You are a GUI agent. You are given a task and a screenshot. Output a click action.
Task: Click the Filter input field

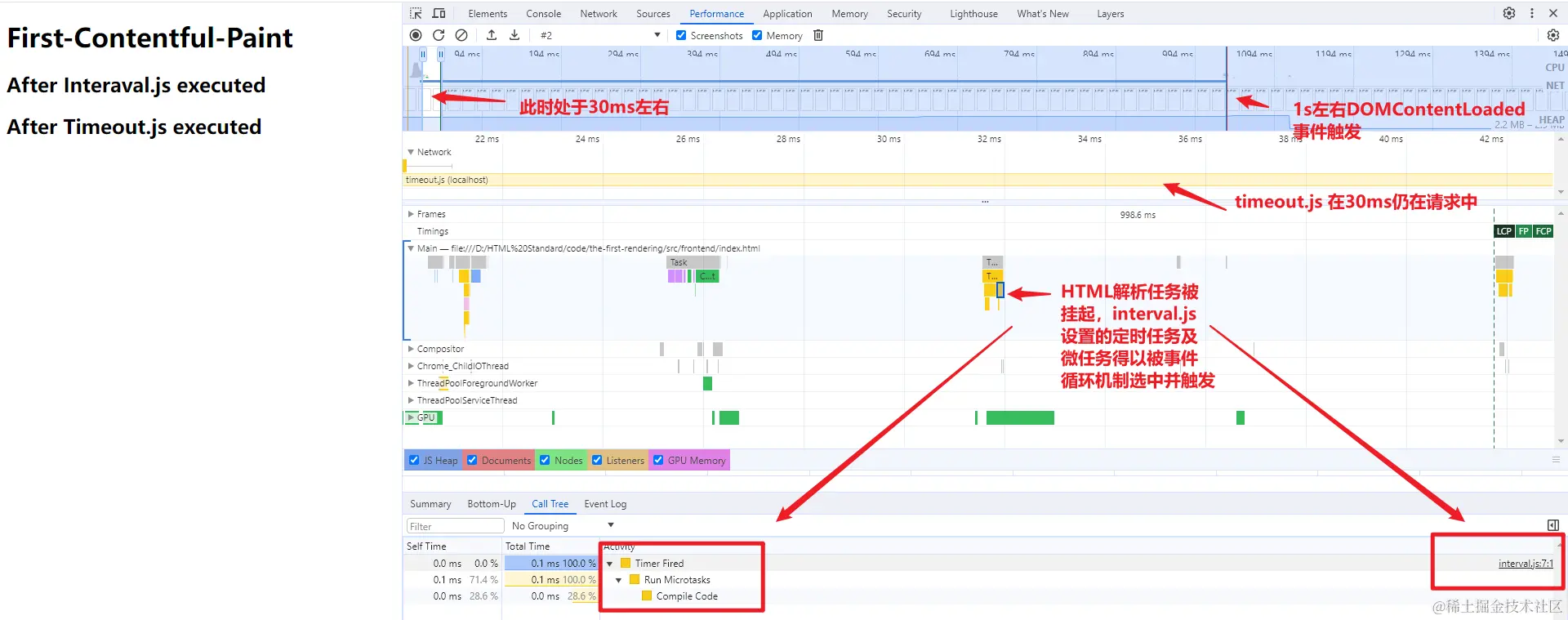click(x=455, y=526)
